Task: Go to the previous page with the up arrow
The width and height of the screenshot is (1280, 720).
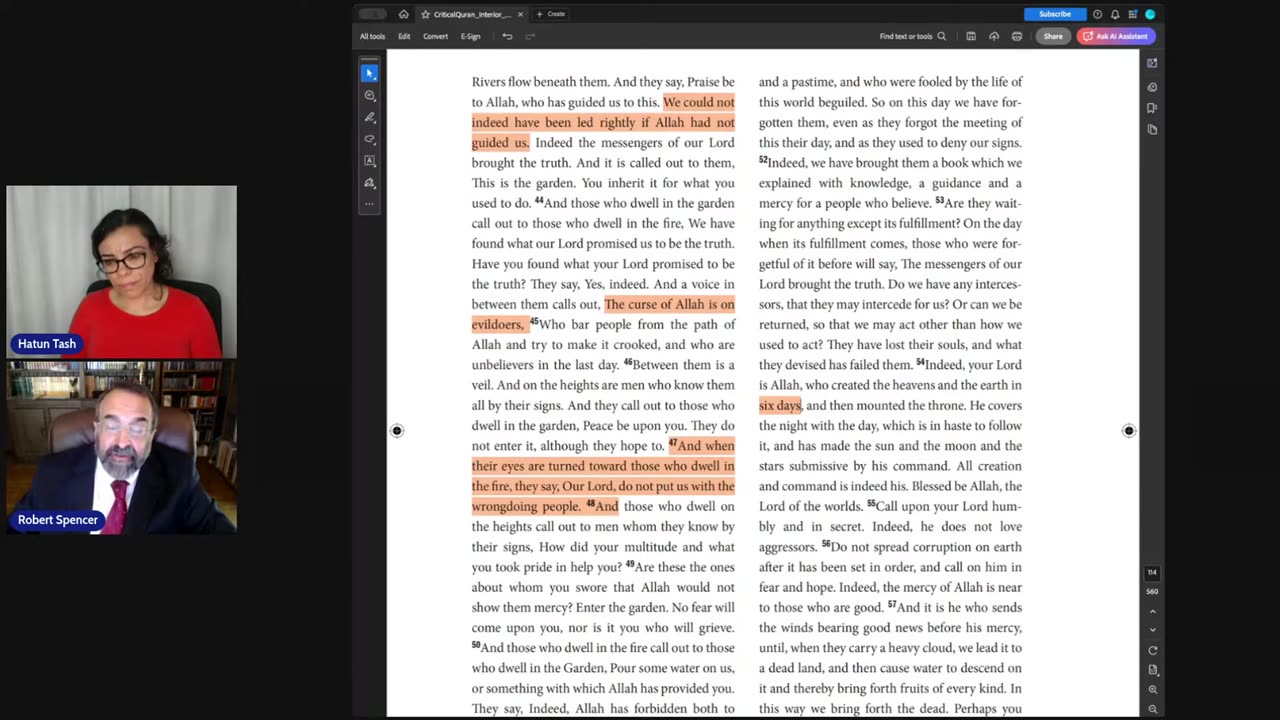Action: click(x=1152, y=611)
